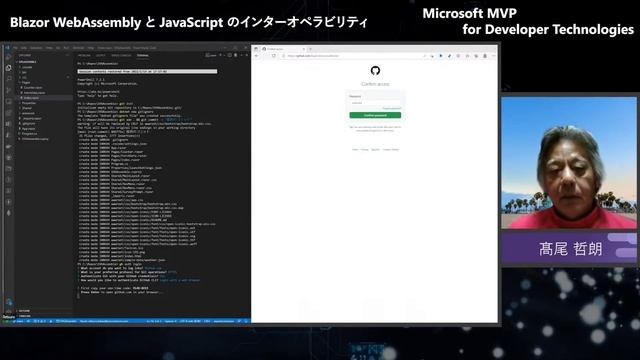Open FetchData.razor in the Explorer tree
Image resolution: width=640 pixels, height=360 pixels.
point(34,93)
